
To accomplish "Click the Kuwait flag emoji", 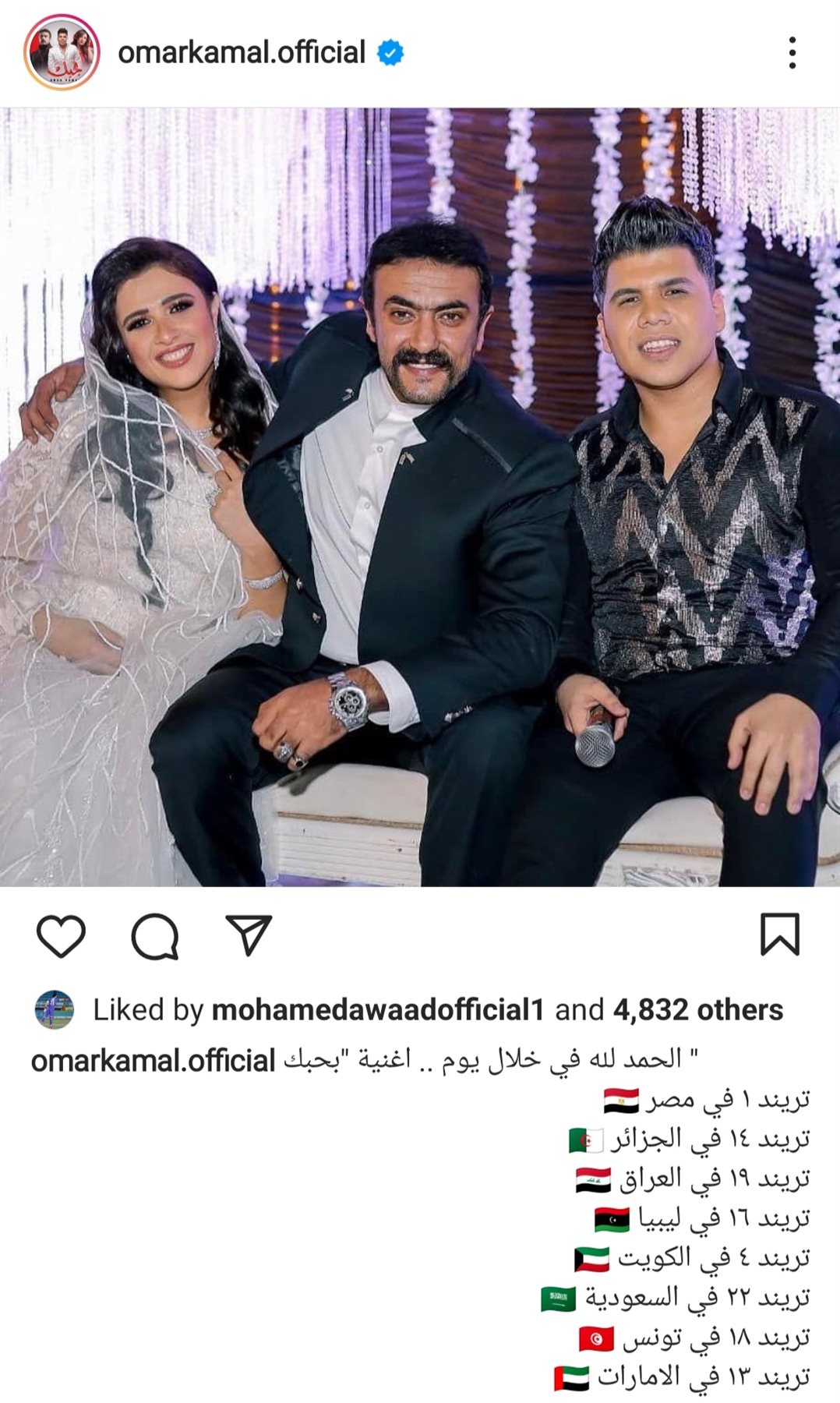I will (591, 1260).
